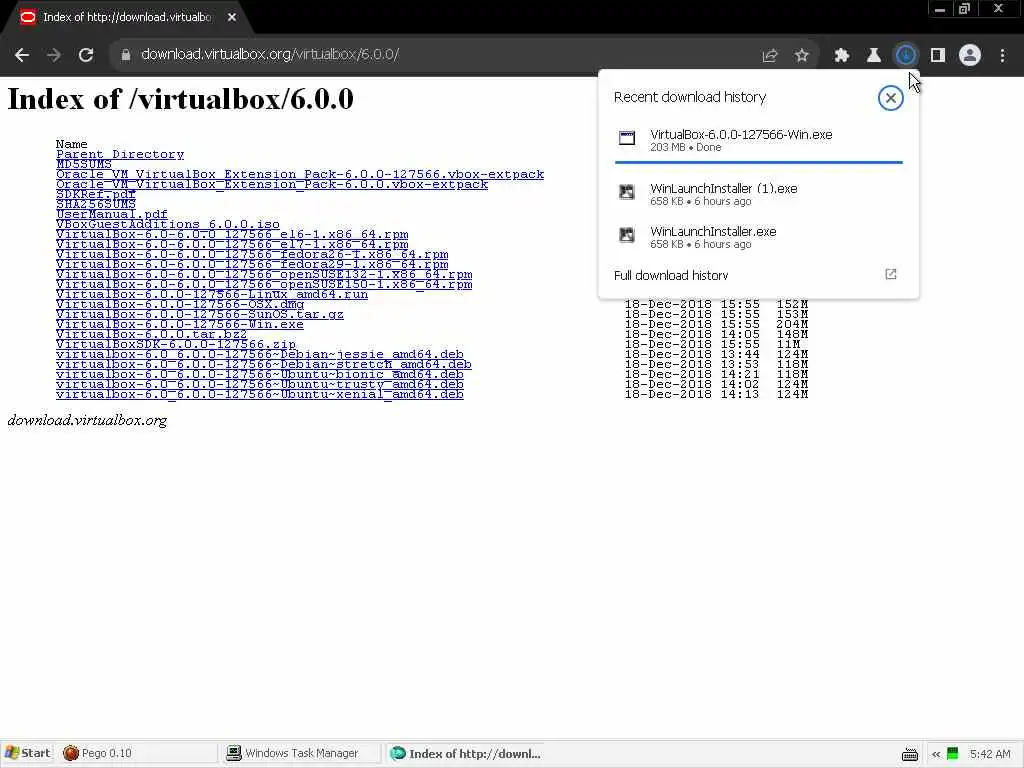Switch to Windows Task Manager taskbar item
Viewport: 1024px width, 768px height.
click(301, 753)
